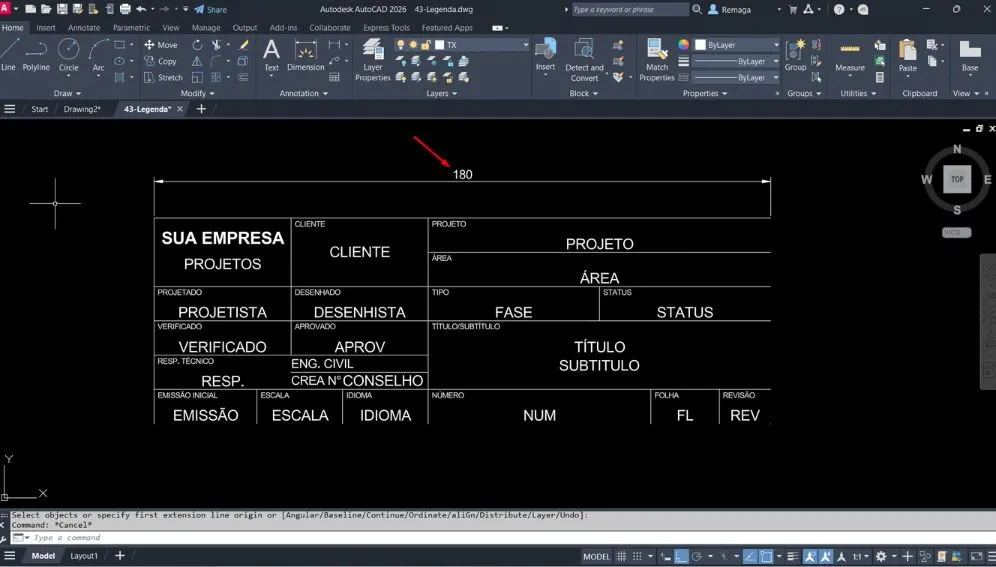Switch to the Express Tools tab

(386, 28)
